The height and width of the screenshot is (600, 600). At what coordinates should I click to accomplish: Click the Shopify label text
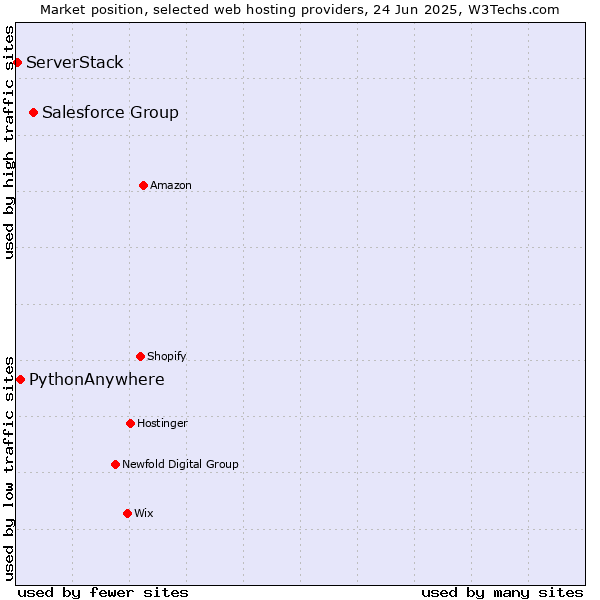point(166,356)
